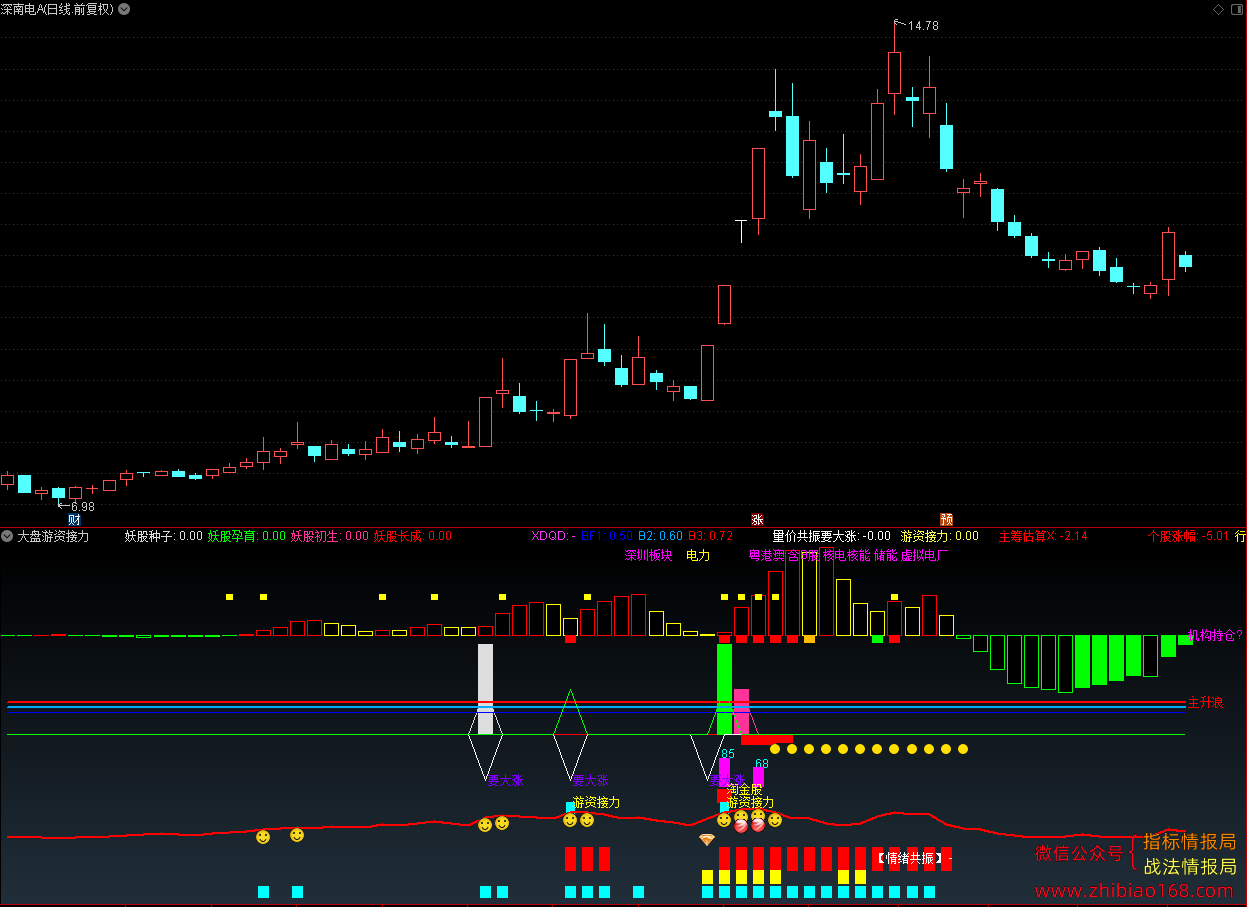Click the 妖股初生: 0.00 readout
The width and height of the screenshot is (1247, 907).
coord(330,536)
